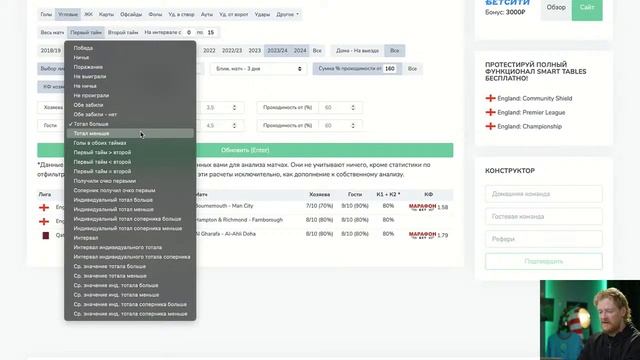The width and height of the screenshot is (640, 360).
Task: Focus the Гостевая команда input
Action: point(544,216)
